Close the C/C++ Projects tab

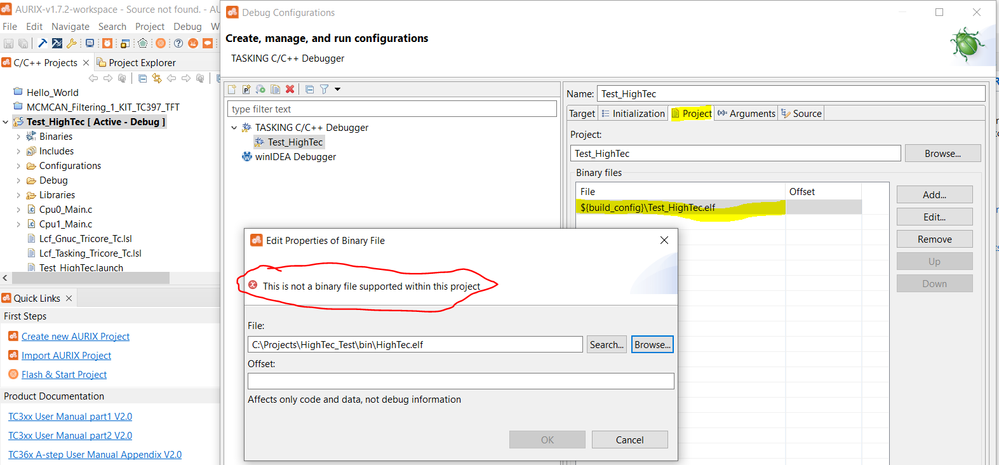pos(86,62)
